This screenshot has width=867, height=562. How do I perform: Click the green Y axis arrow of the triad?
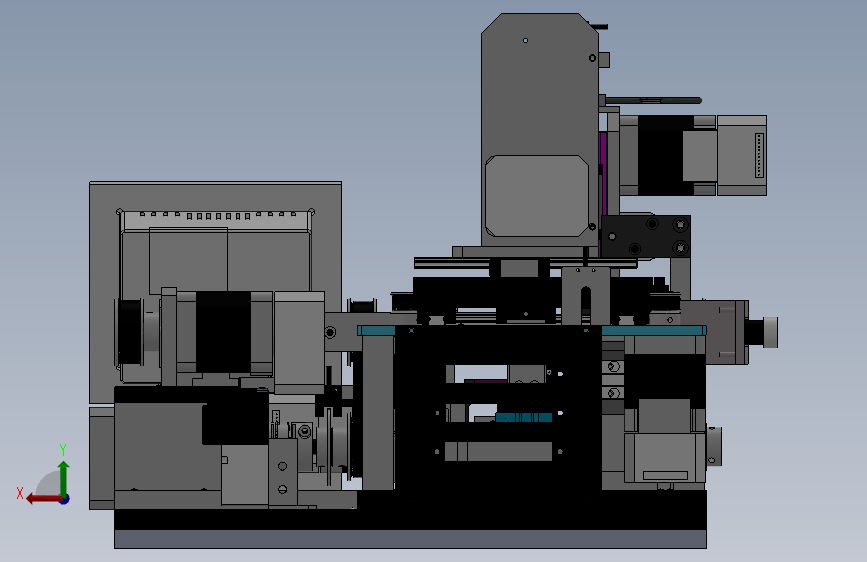point(64,478)
